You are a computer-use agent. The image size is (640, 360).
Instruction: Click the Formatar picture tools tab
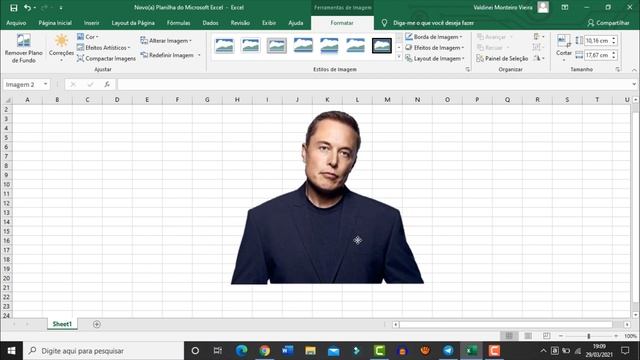(x=342, y=23)
